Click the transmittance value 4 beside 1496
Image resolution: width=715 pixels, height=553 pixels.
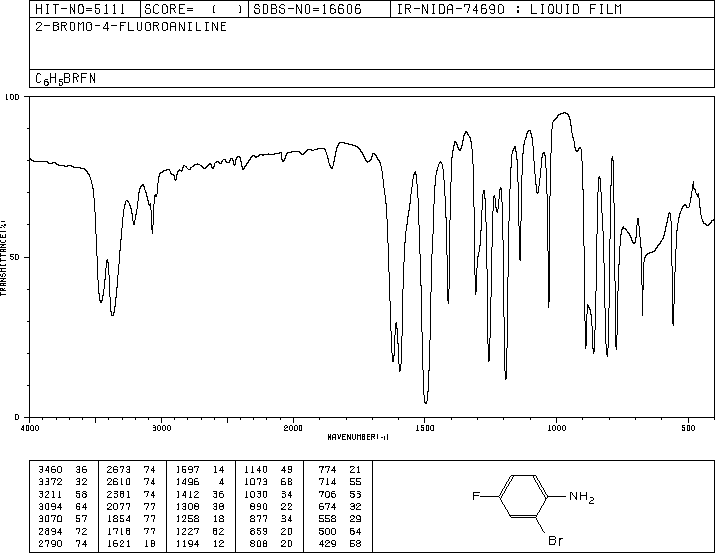pyautogui.click(x=221, y=482)
